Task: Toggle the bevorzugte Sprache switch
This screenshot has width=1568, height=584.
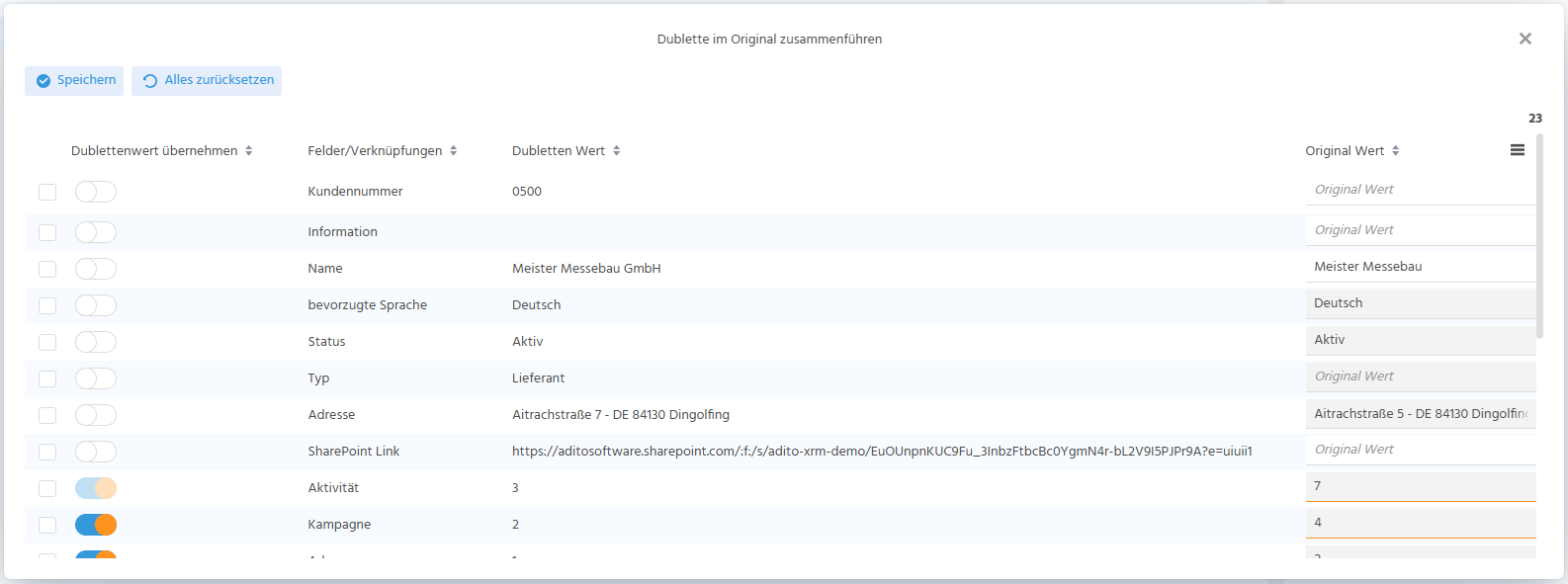Action: [x=96, y=305]
